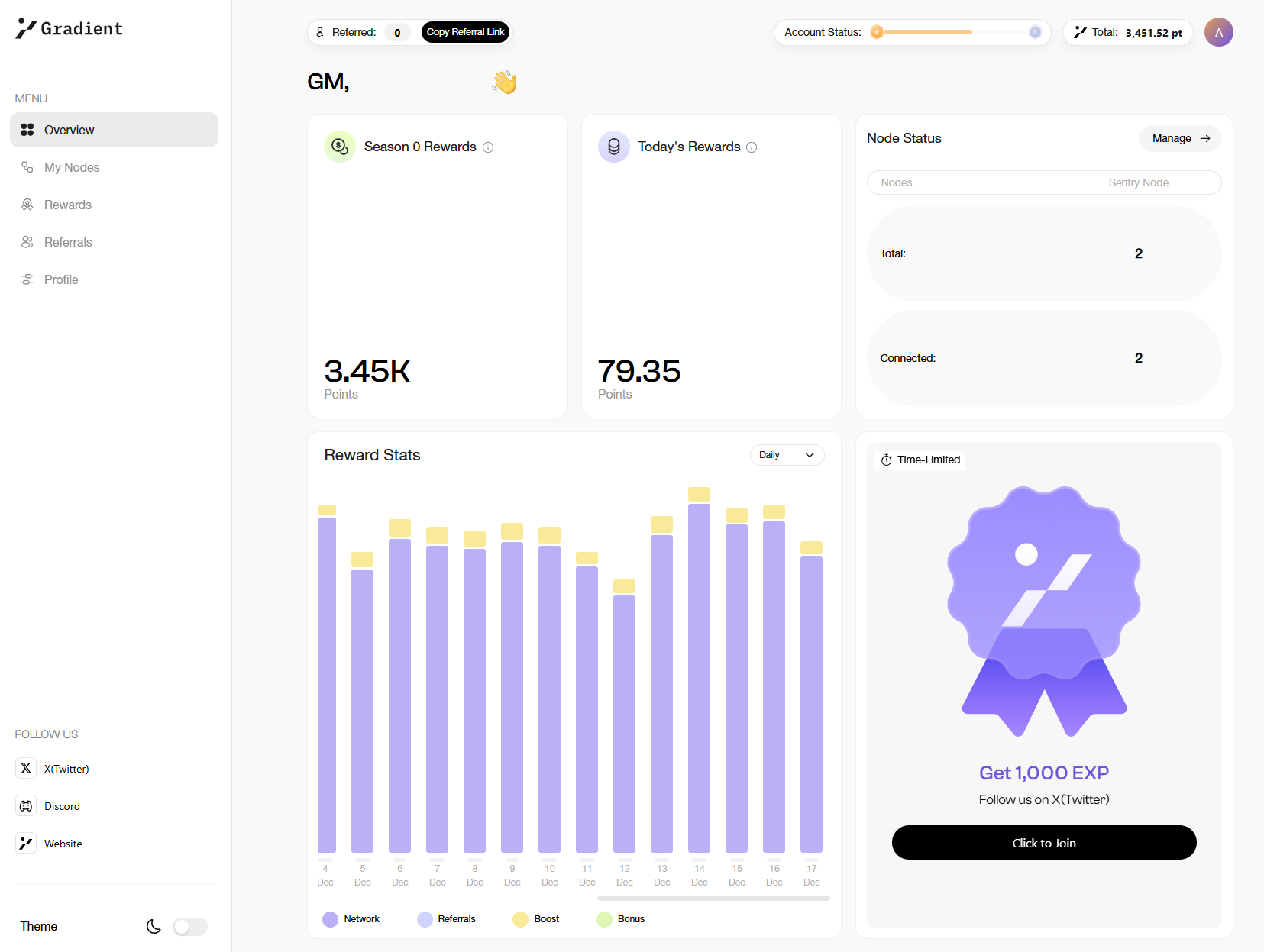The image size is (1264, 952).
Task: Click the Connected nodes row
Action: tap(1044, 358)
